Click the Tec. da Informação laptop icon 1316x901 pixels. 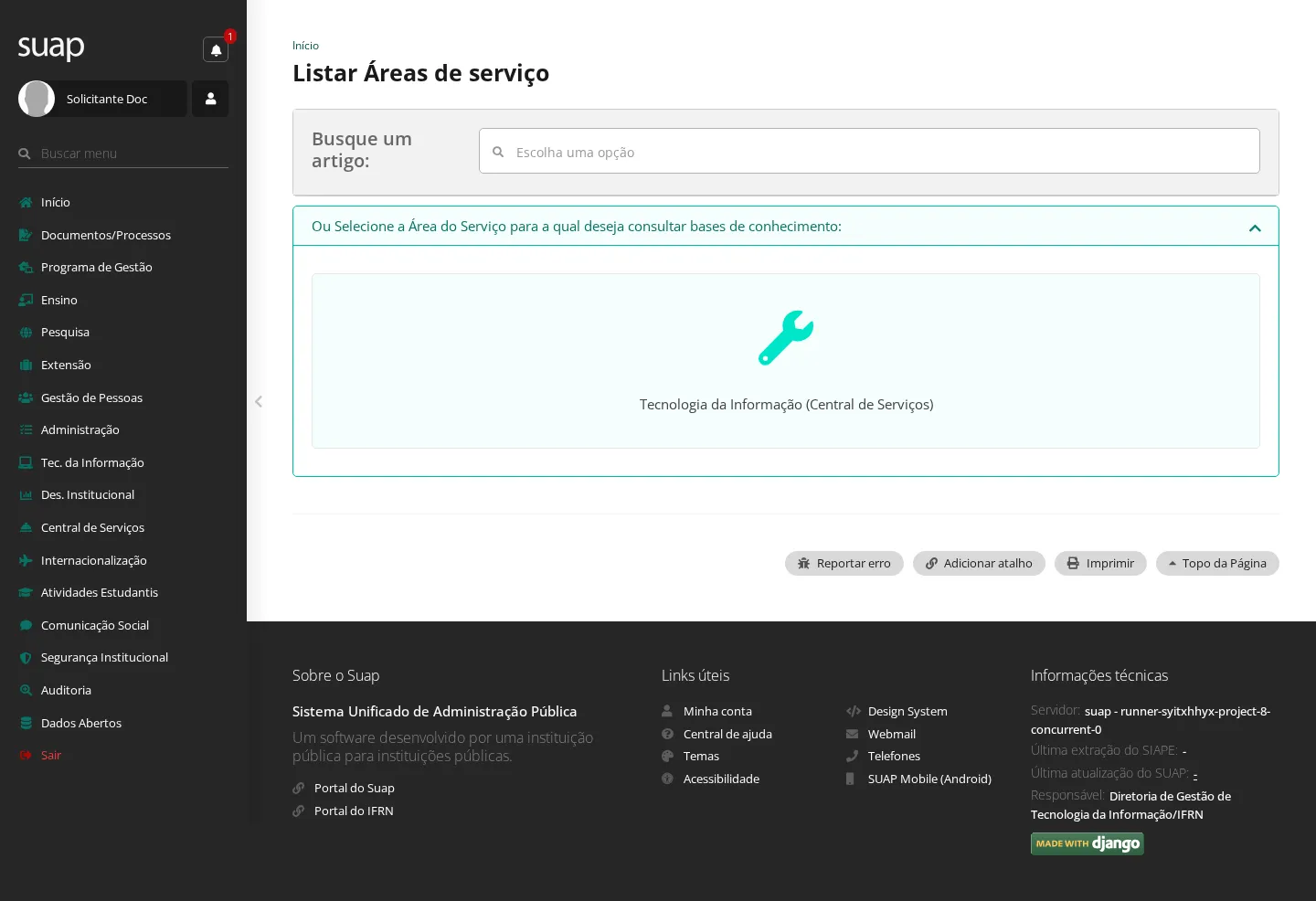(x=26, y=462)
